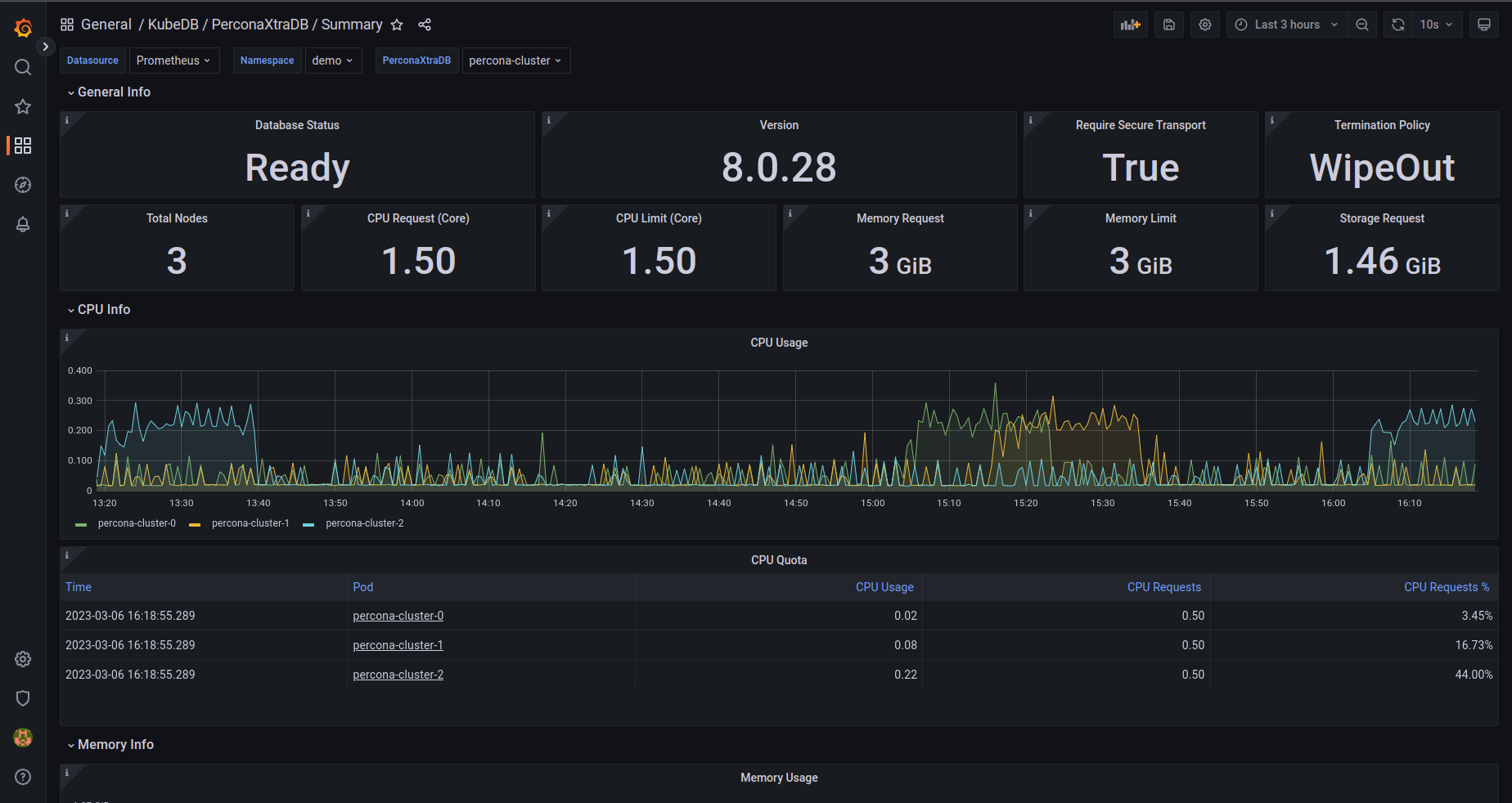This screenshot has height=803, width=1512.
Task: Open the 10s refresh interval dropdown
Action: (1436, 25)
